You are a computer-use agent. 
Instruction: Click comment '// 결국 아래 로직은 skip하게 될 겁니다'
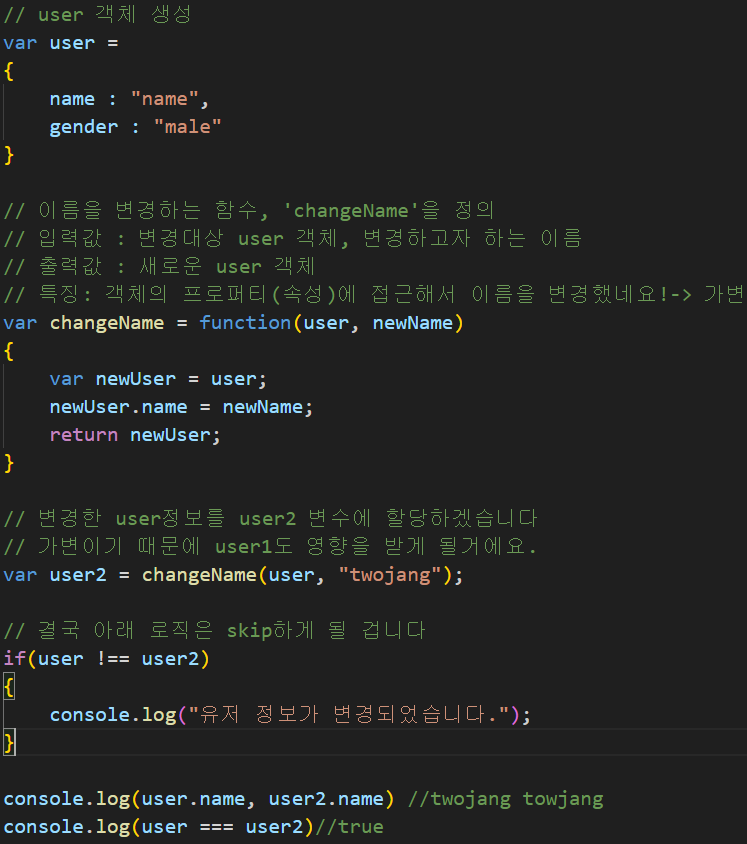click(215, 630)
